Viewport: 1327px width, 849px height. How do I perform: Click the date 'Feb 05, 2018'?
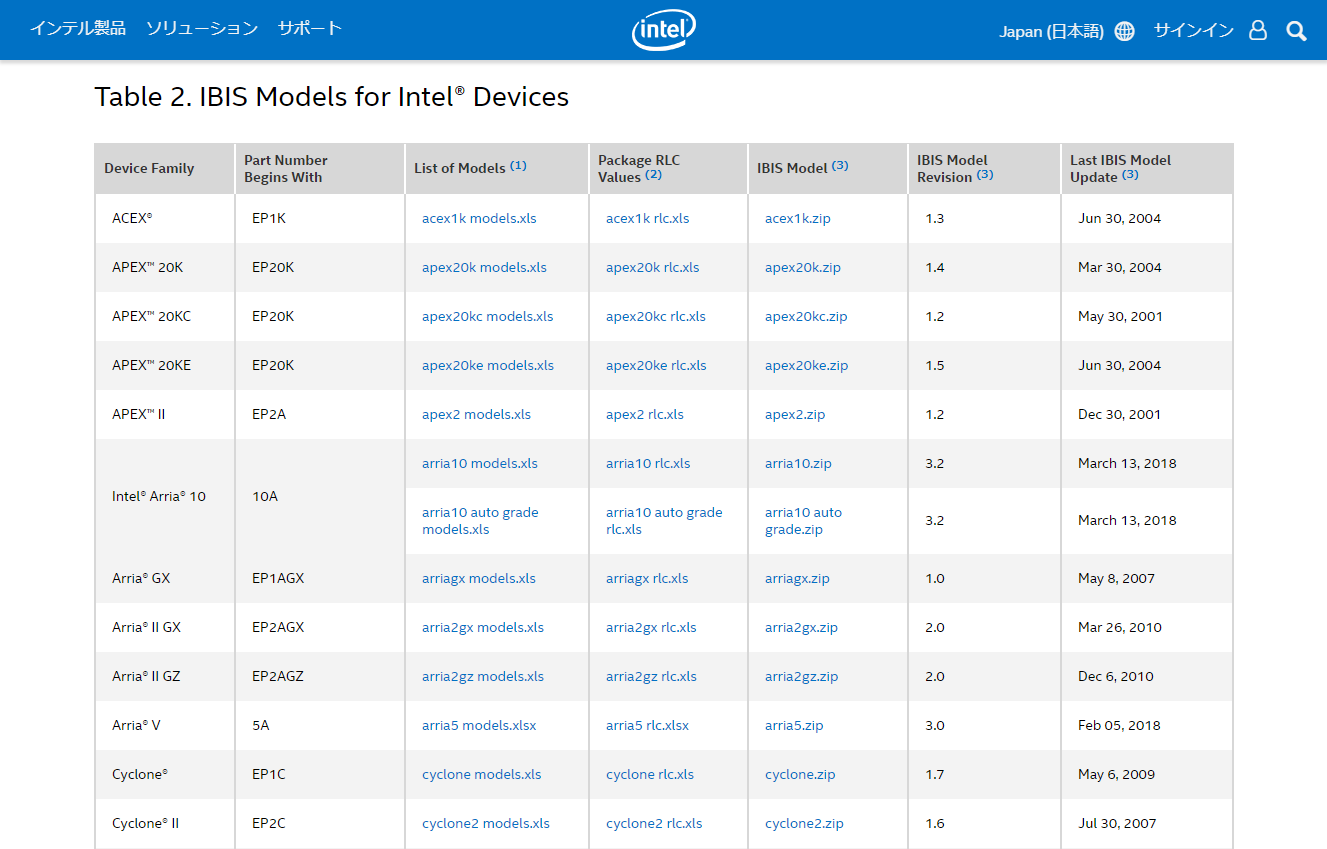pos(1119,725)
